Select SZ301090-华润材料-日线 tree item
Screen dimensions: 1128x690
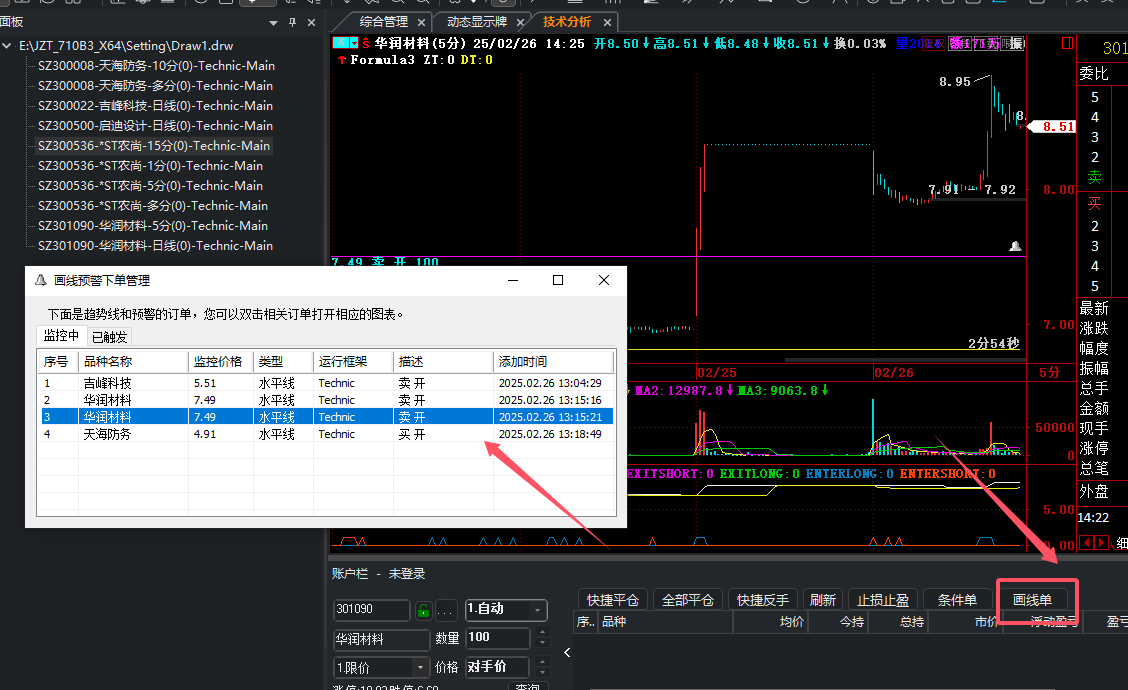[155, 246]
